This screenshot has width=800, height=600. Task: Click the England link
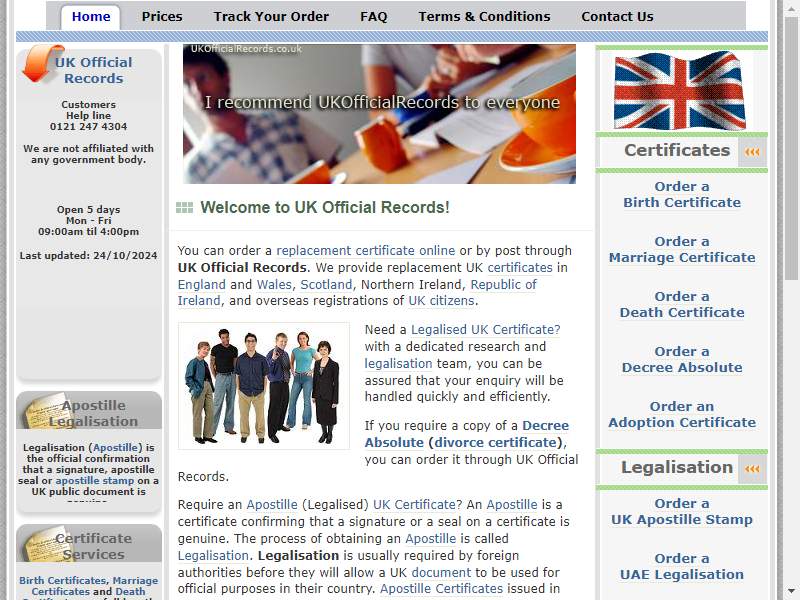pos(202,284)
